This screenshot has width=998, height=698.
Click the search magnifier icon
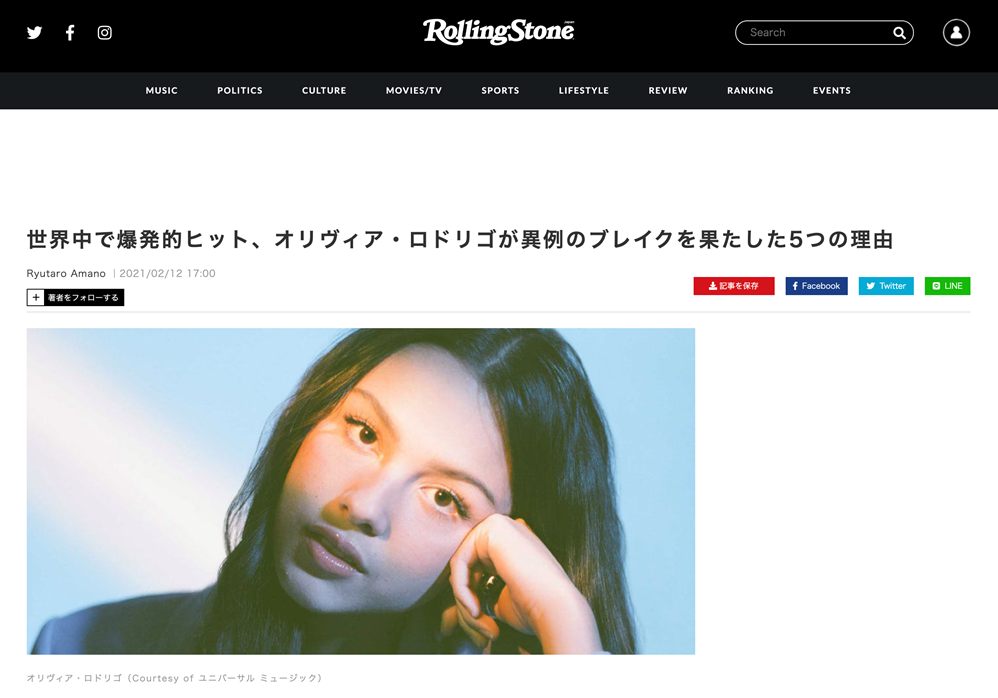click(899, 32)
